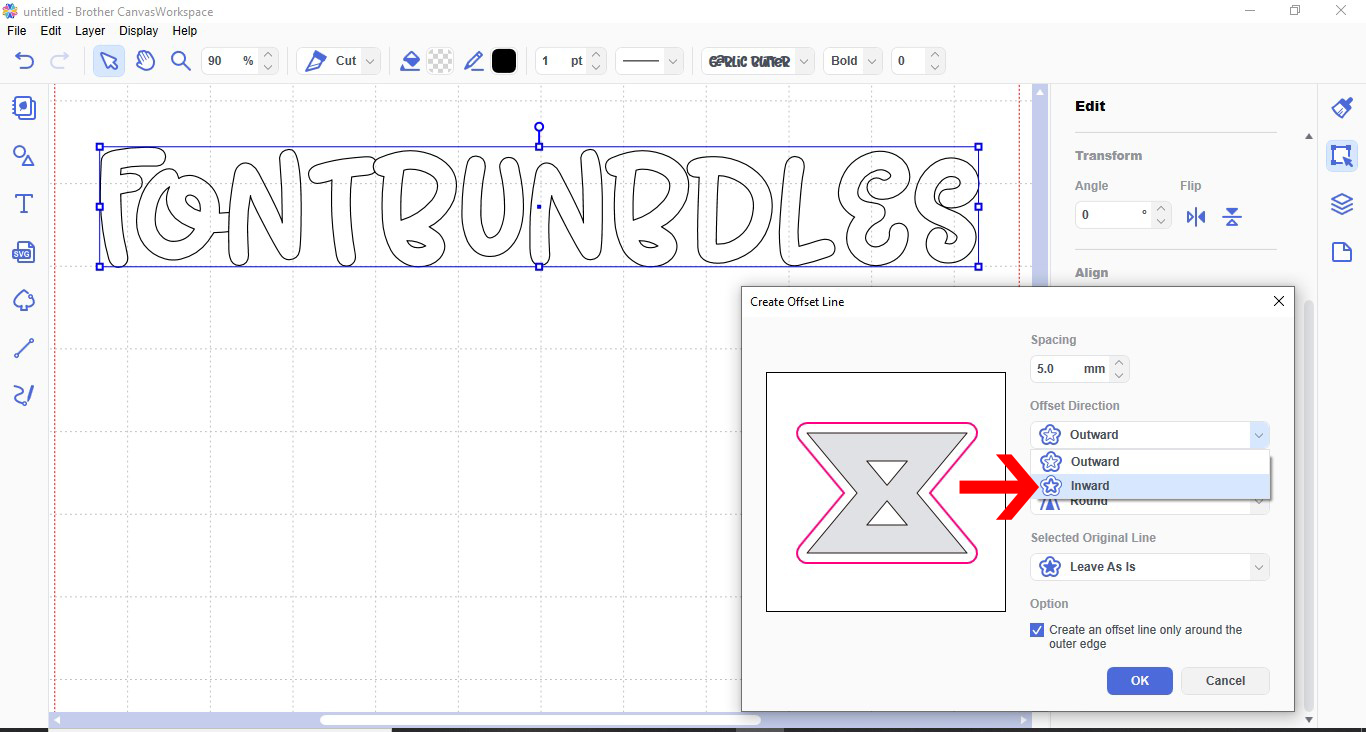The width and height of the screenshot is (1366, 732).
Task: Open the Leave As Is dropdown
Action: point(1150,567)
